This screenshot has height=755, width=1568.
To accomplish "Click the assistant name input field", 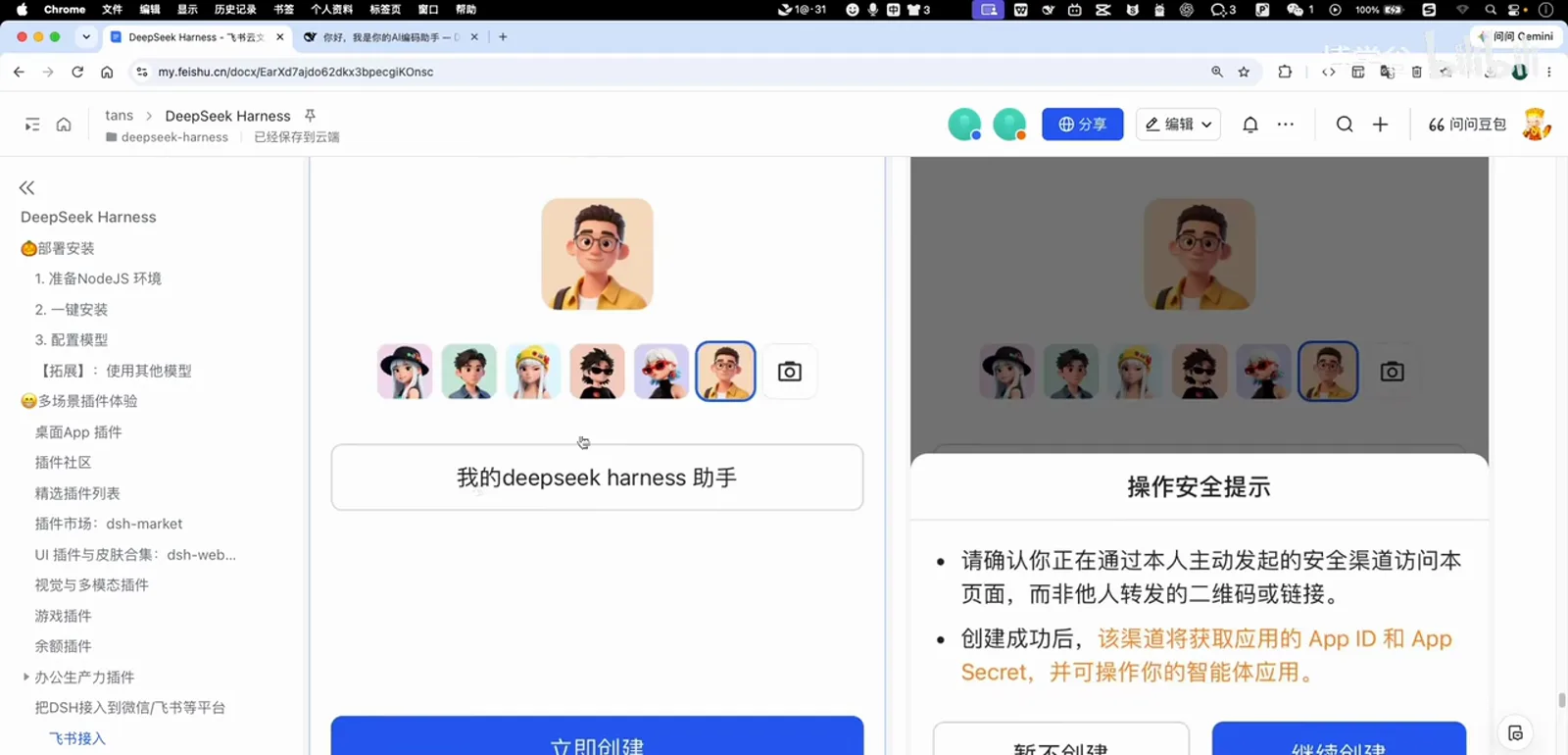I will [597, 478].
